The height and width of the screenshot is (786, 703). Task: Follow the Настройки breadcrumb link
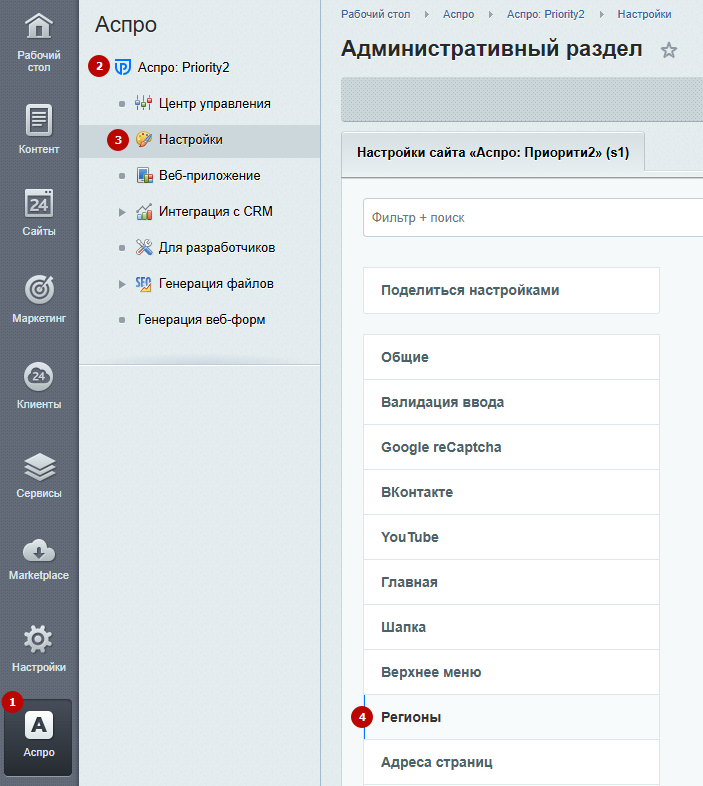644,14
